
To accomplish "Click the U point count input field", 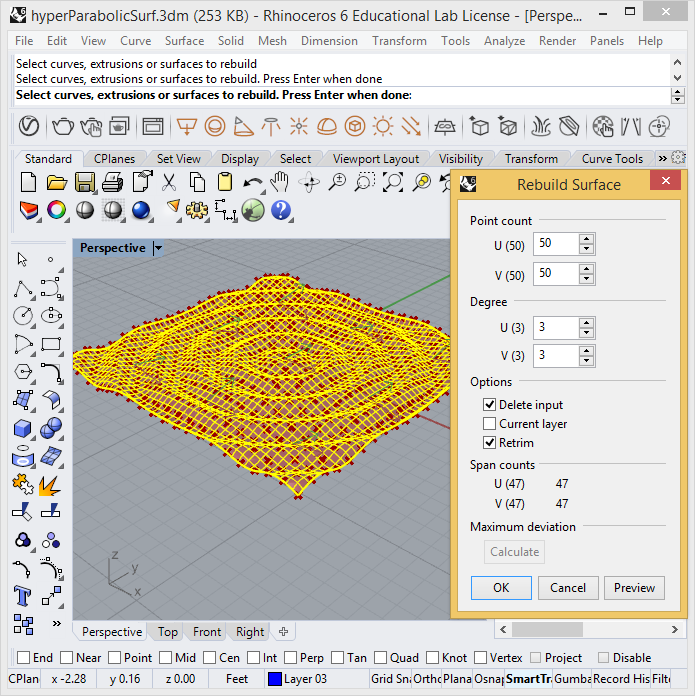I will [x=556, y=243].
